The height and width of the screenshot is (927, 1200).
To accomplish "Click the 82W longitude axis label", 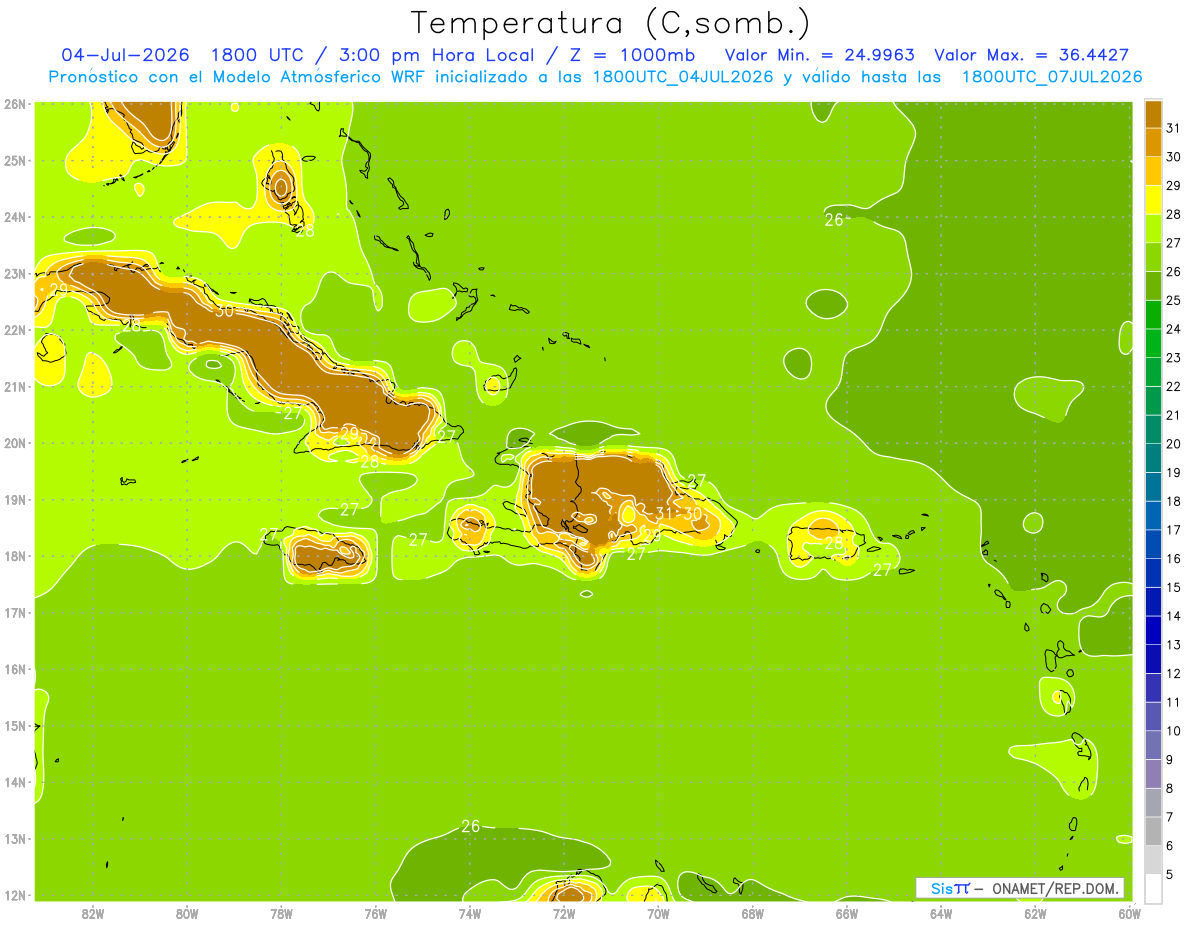I will [93, 913].
